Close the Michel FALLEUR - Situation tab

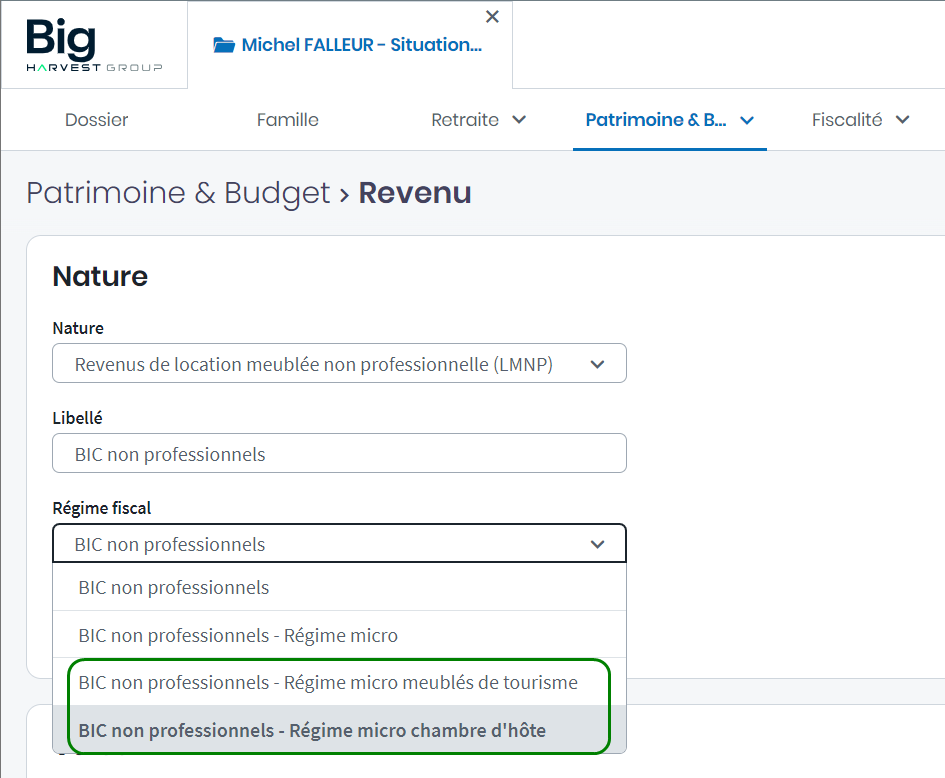point(492,17)
